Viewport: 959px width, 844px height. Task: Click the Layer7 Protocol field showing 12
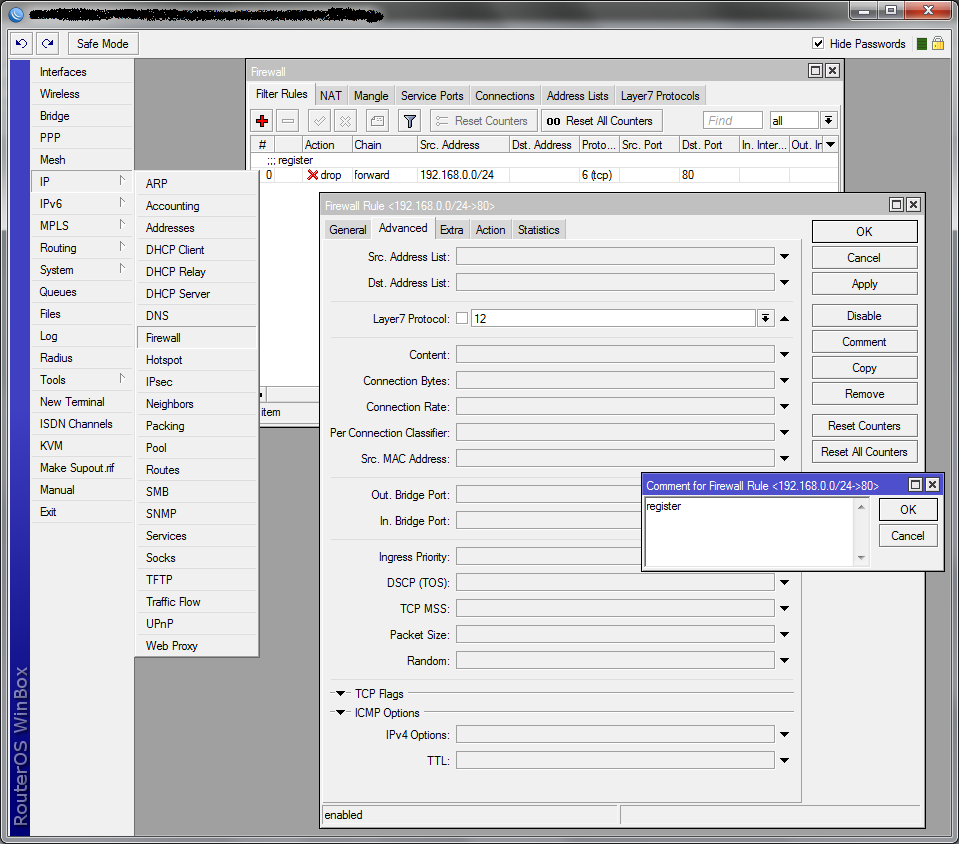[613, 318]
